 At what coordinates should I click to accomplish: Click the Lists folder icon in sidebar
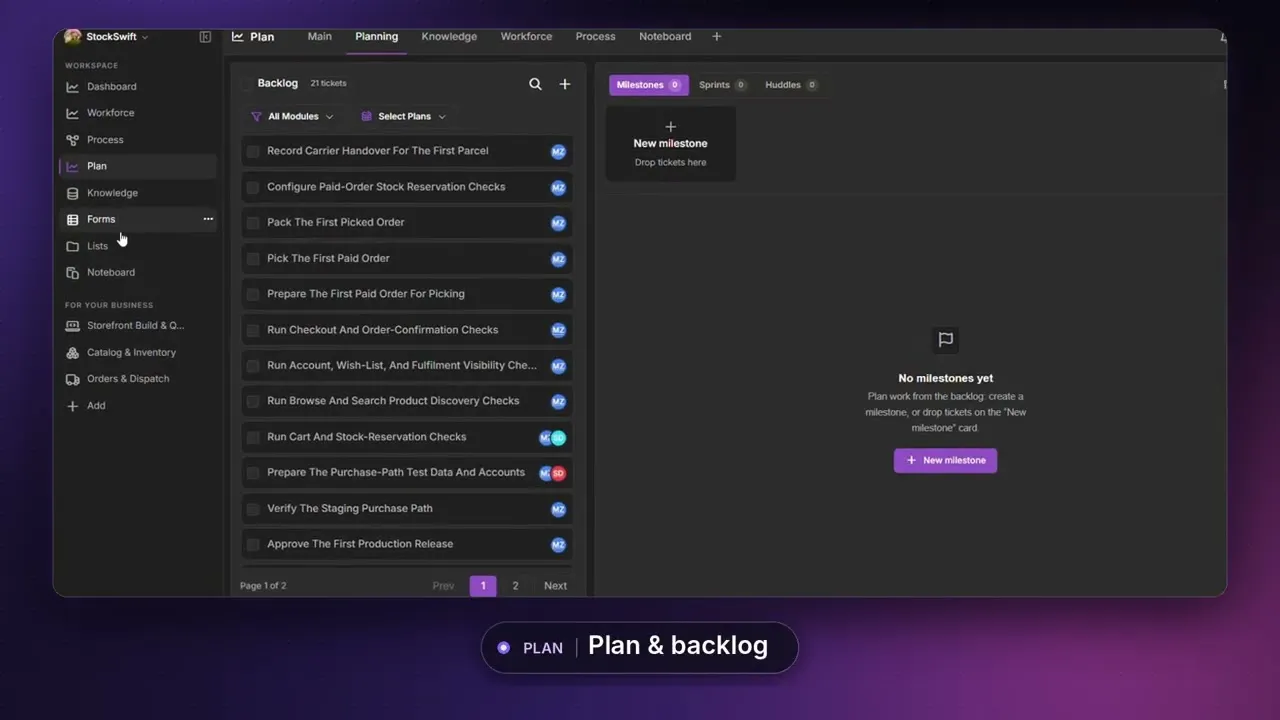coord(72,246)
